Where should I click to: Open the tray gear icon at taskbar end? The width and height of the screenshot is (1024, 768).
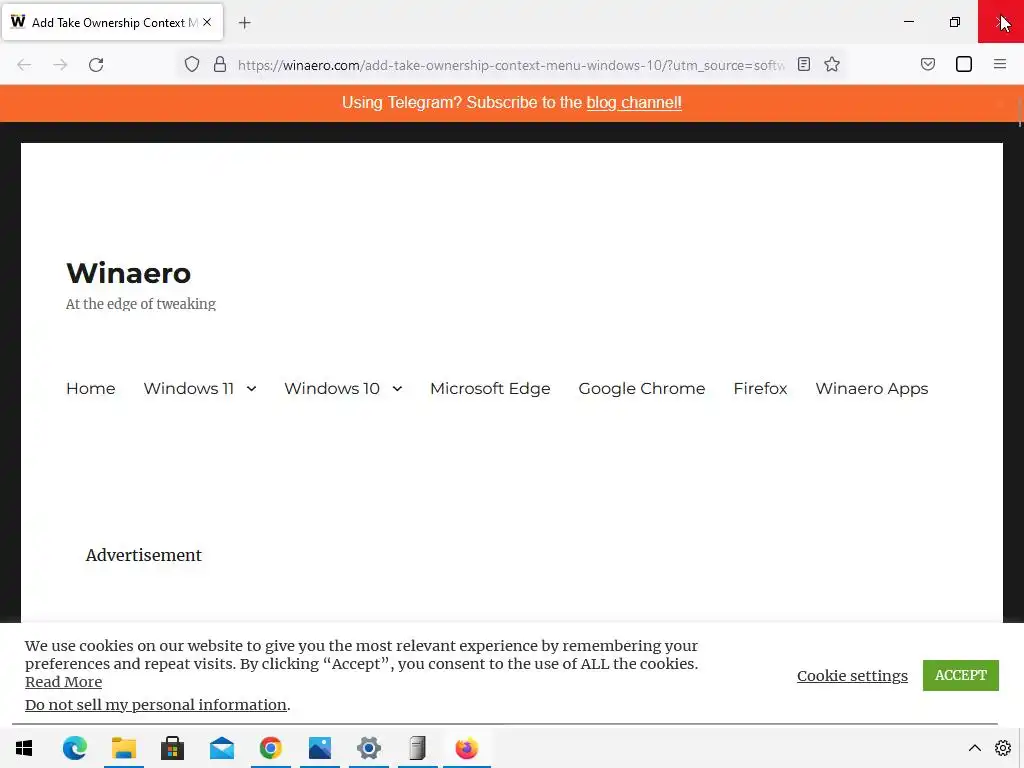click(x=1003, y=748)
